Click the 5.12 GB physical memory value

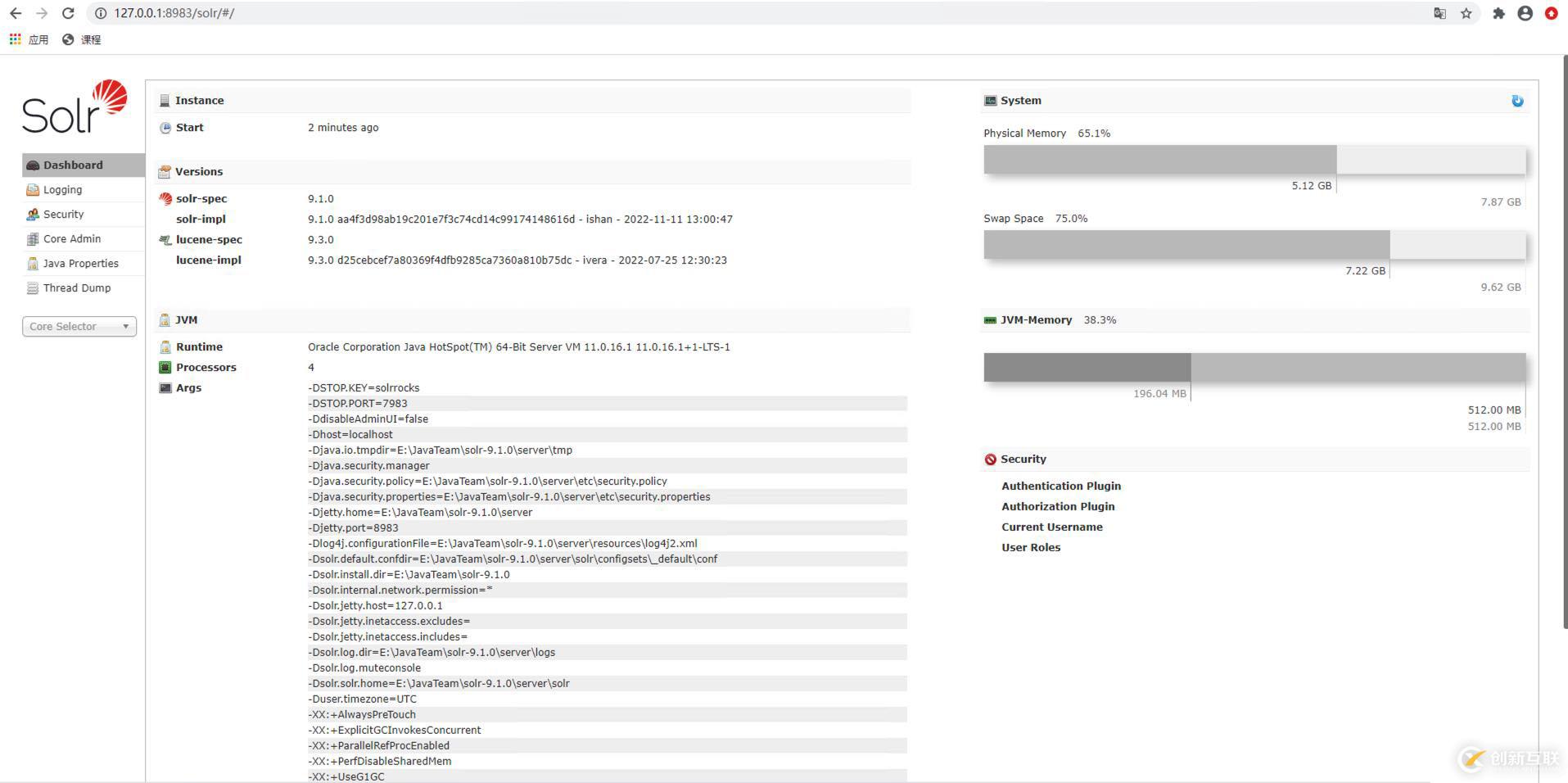[1312, 186]
